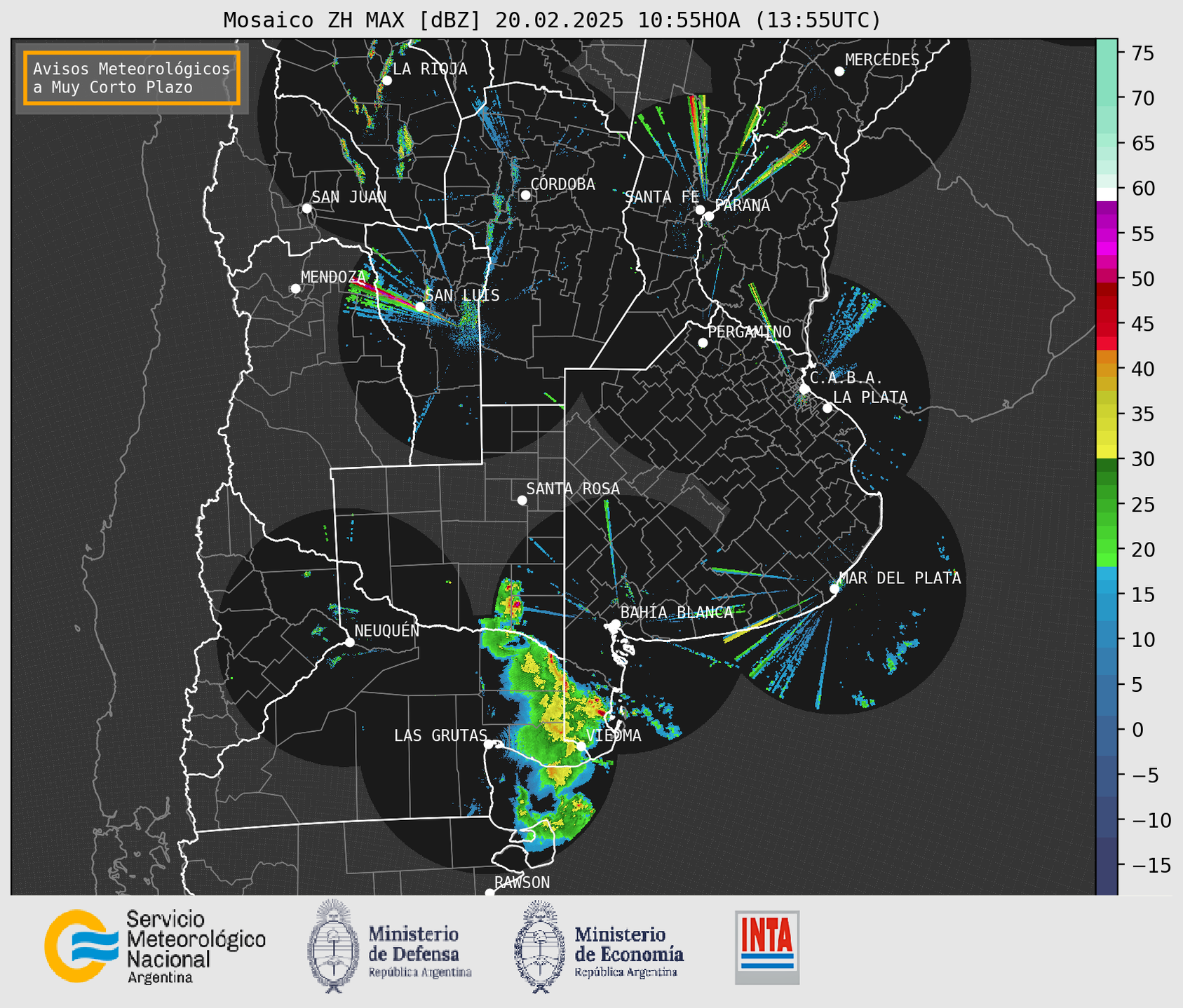
Task: Click the Mar del Plata city marker dot
Action: tap(834, 589)
